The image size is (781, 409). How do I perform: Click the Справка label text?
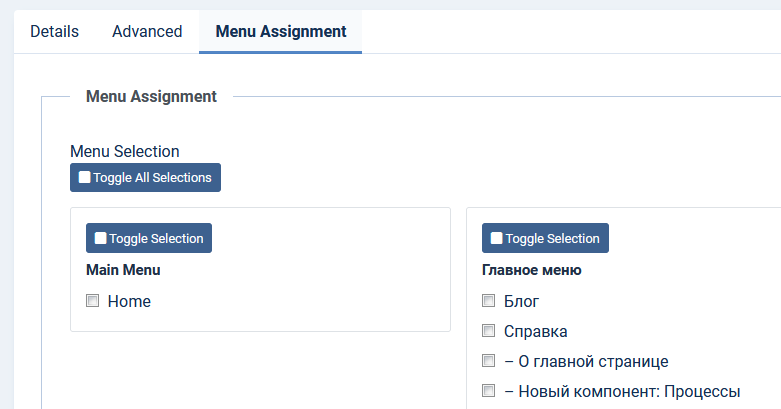(535, 331)
